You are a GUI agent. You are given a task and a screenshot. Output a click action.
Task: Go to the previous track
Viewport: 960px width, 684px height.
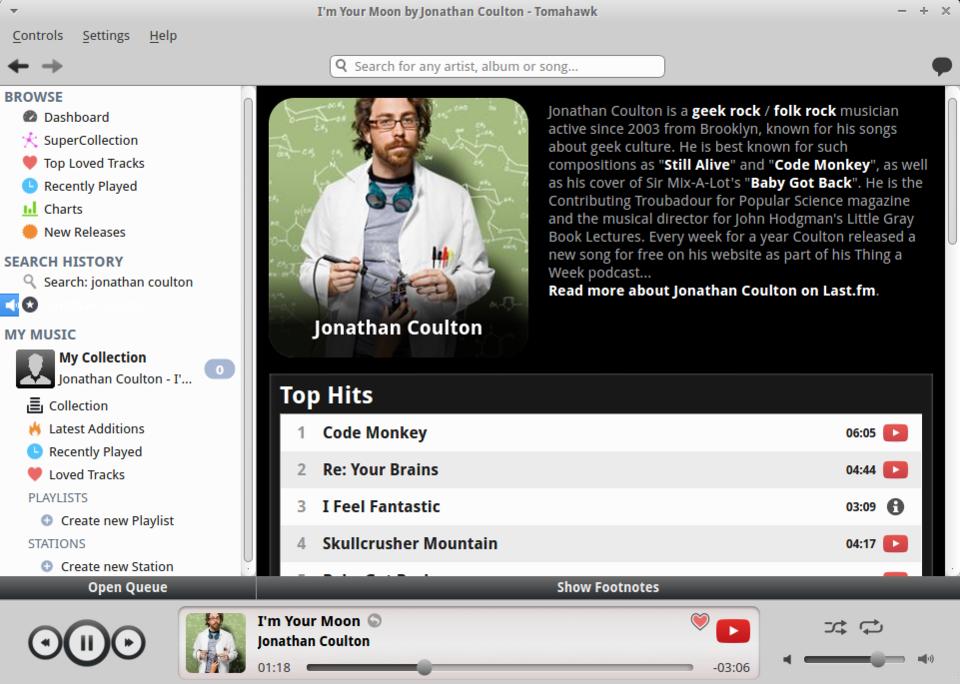point(45,642)
